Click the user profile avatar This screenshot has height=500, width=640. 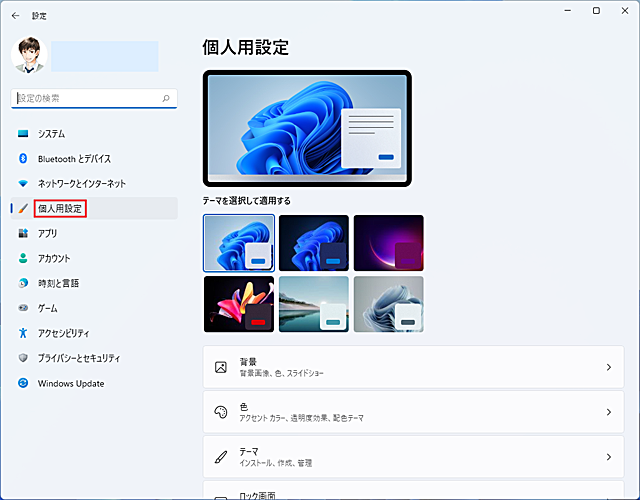pyautogui.click(x=29, y=55)
